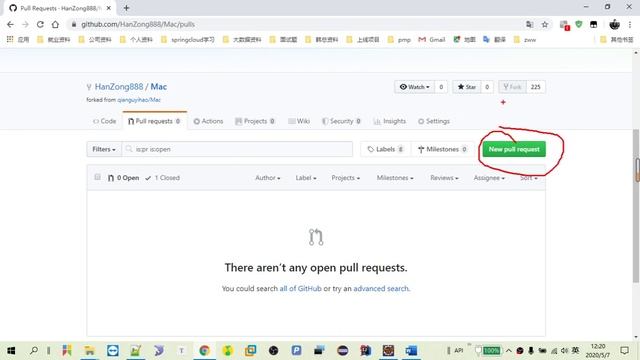Open the Watch dropdown button

click(x=415, y=87)
